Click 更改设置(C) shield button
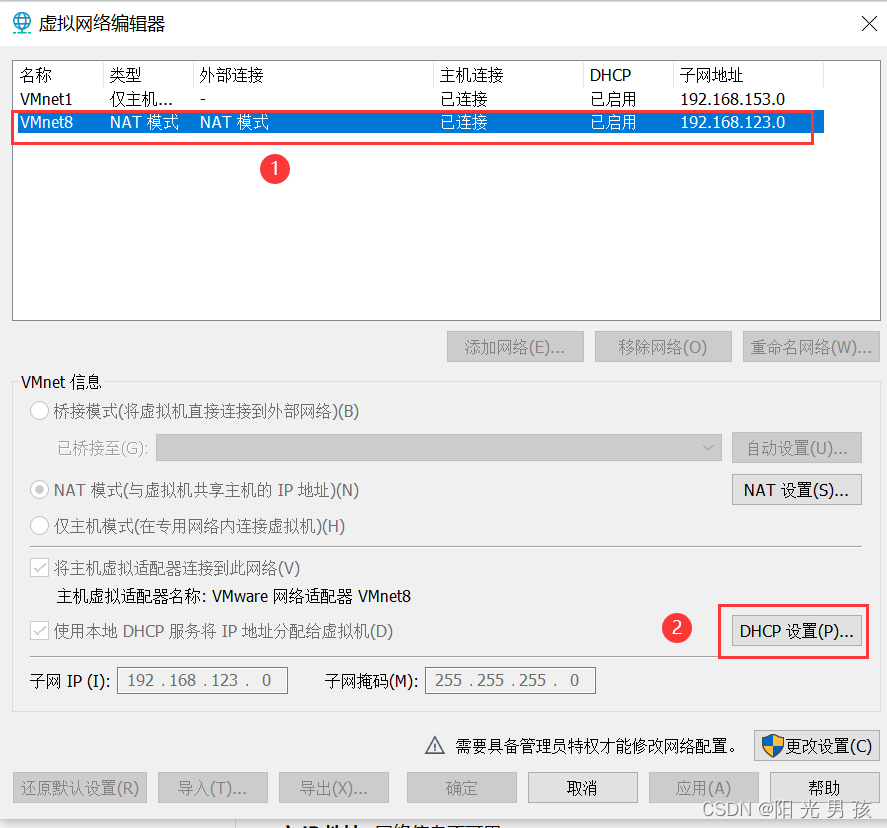 (x=816, y=745)
